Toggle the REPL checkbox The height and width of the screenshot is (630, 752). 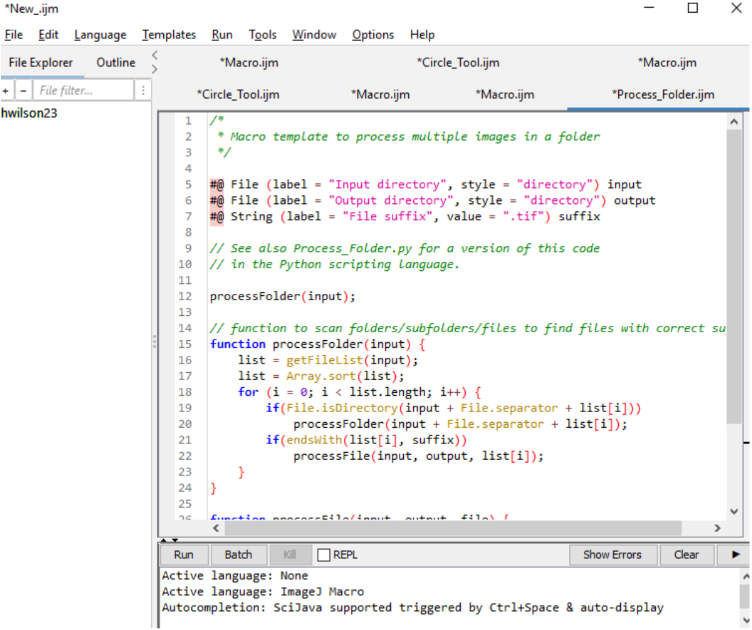click(324, 555)
